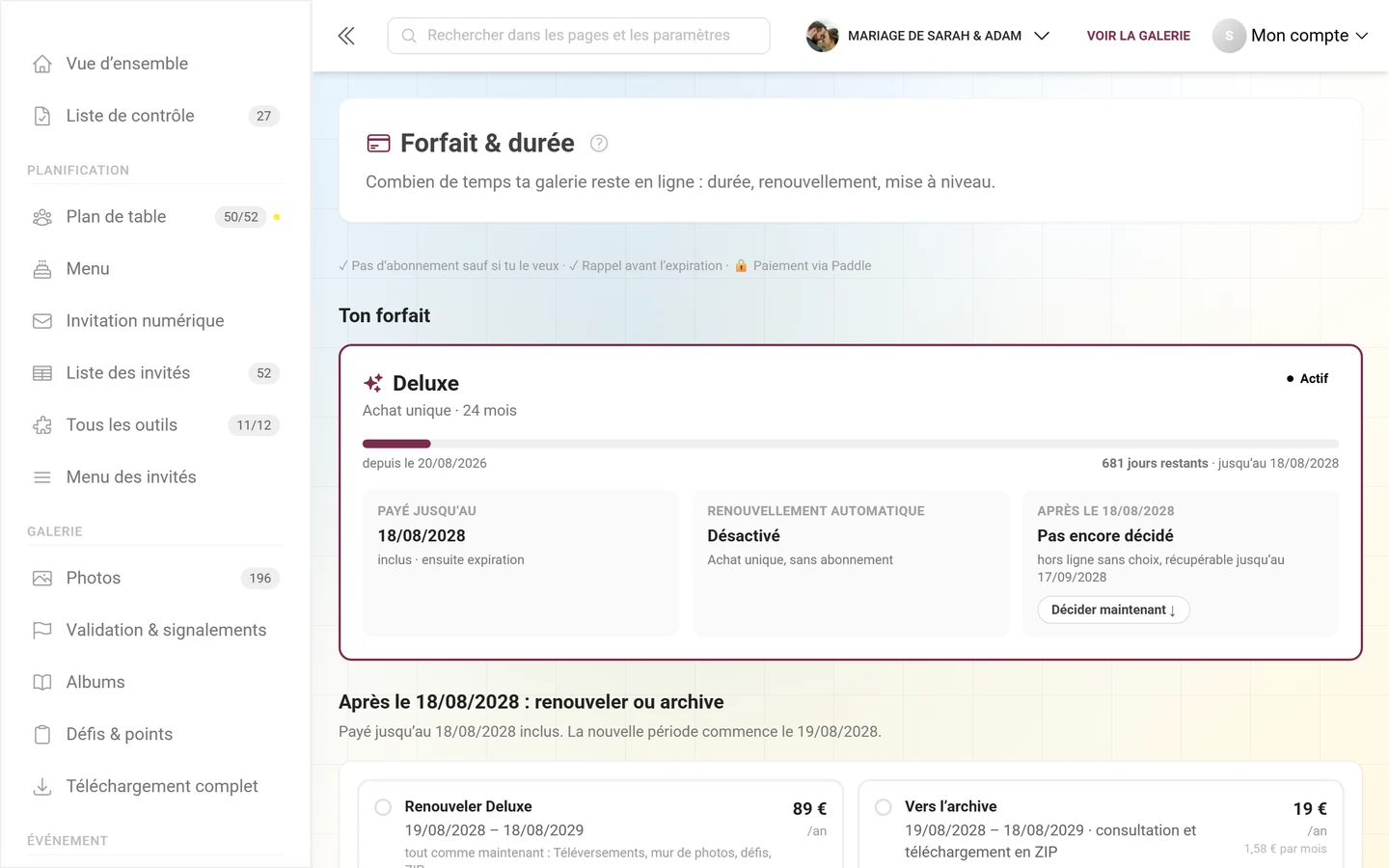
Task: Click the wedding couple avatar thumbnail
Action: [822, 36]
